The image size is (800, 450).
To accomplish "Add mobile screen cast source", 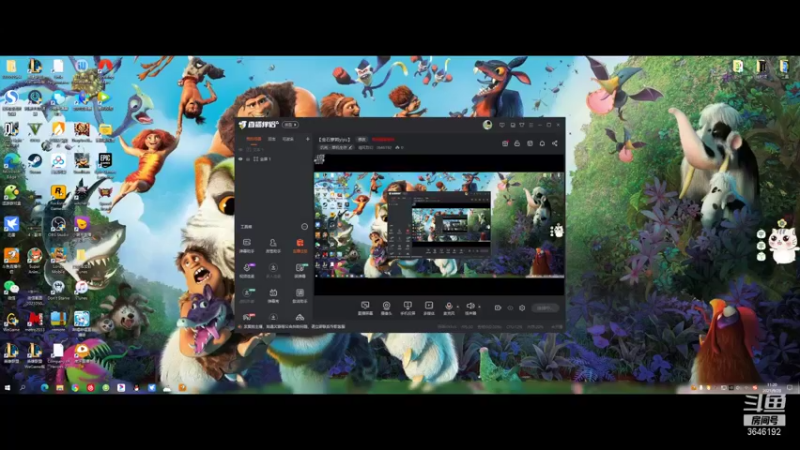I will 407,308.
